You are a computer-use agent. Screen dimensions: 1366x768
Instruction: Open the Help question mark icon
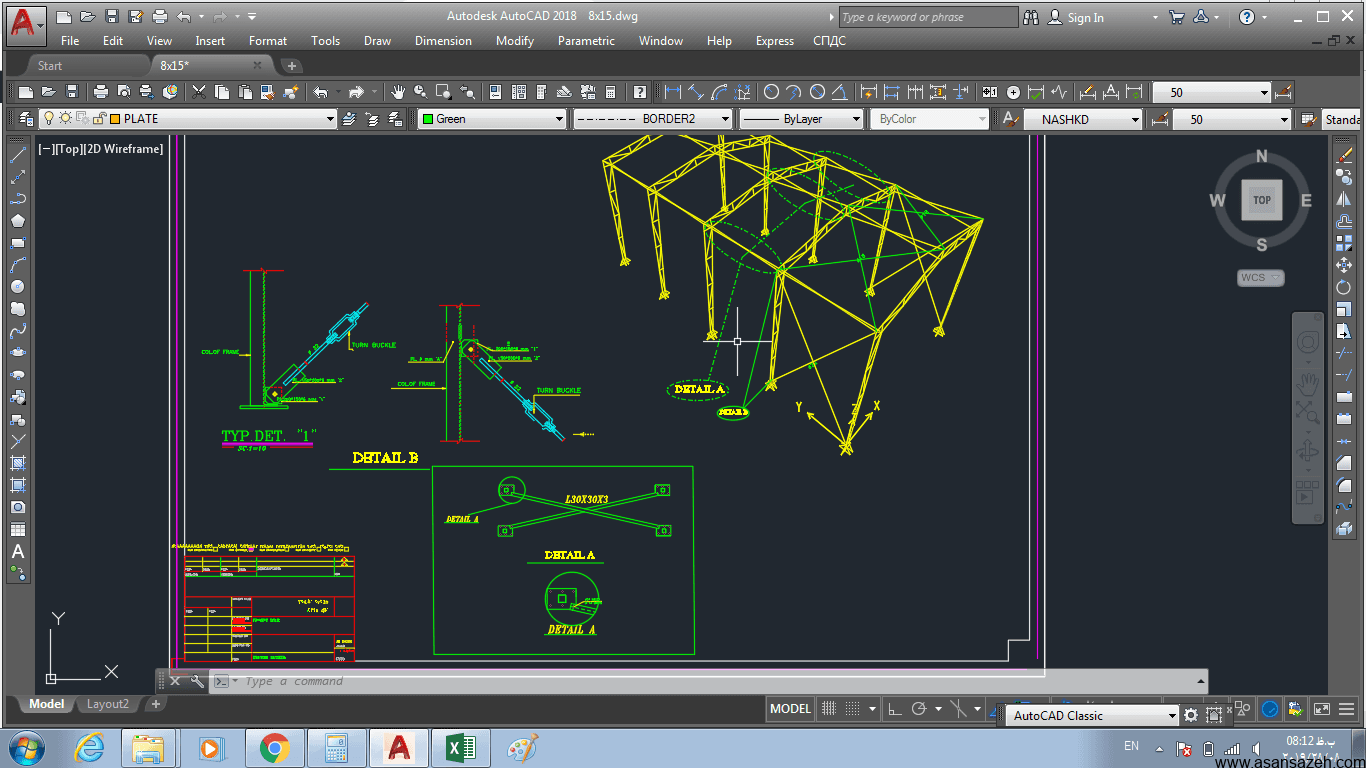[640, 92]
